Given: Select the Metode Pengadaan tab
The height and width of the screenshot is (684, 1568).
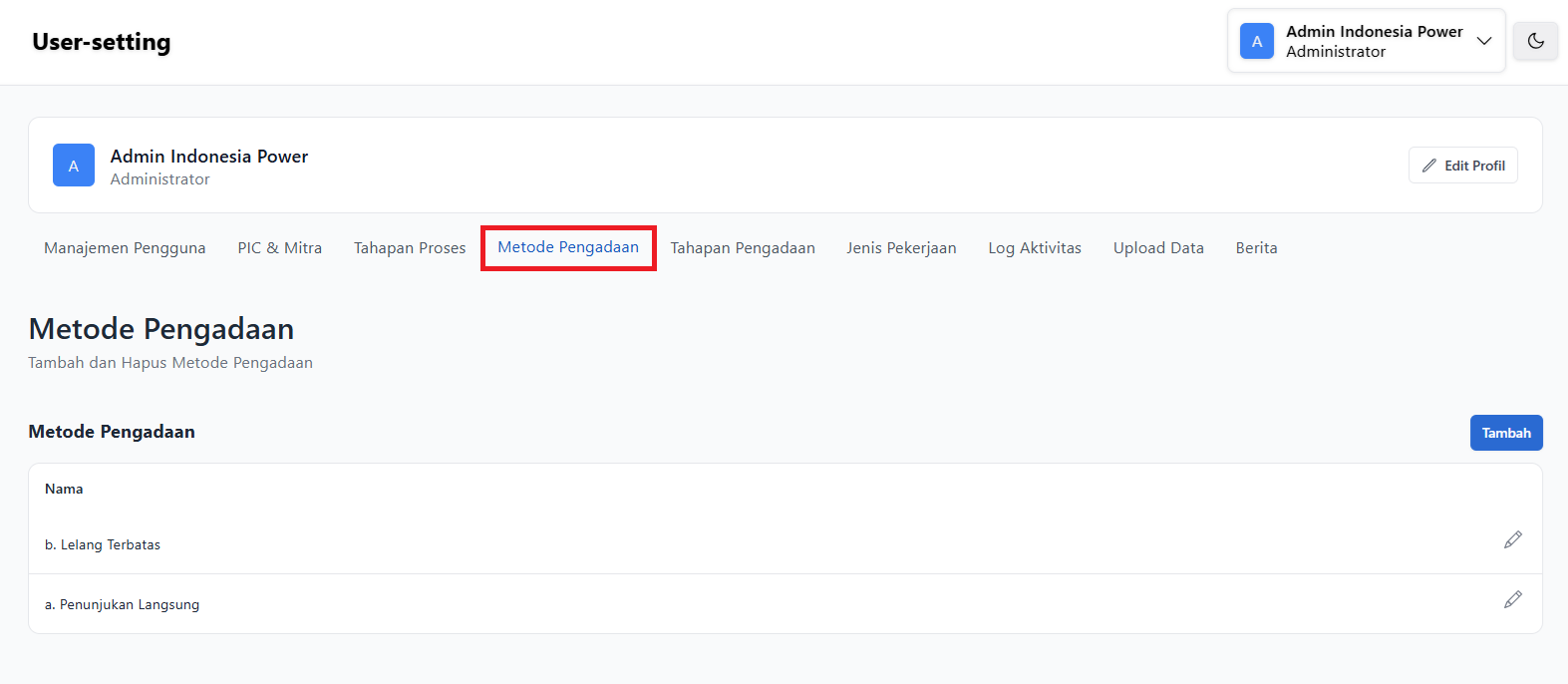Looking at the screenshot, I should pos(568,247).
